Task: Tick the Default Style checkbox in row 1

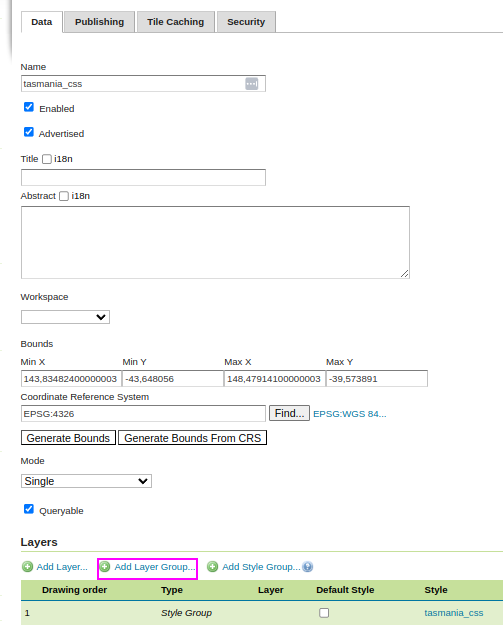Action: [x=324, y=613]
